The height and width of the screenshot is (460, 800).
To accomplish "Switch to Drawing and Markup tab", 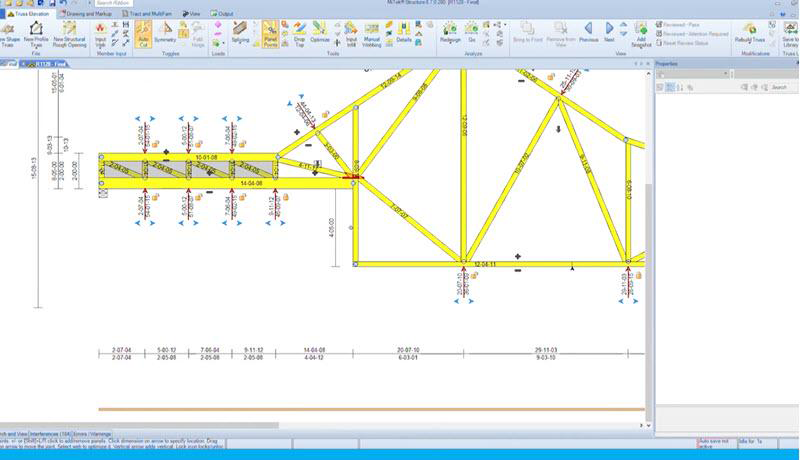I will tap(86, 14).
